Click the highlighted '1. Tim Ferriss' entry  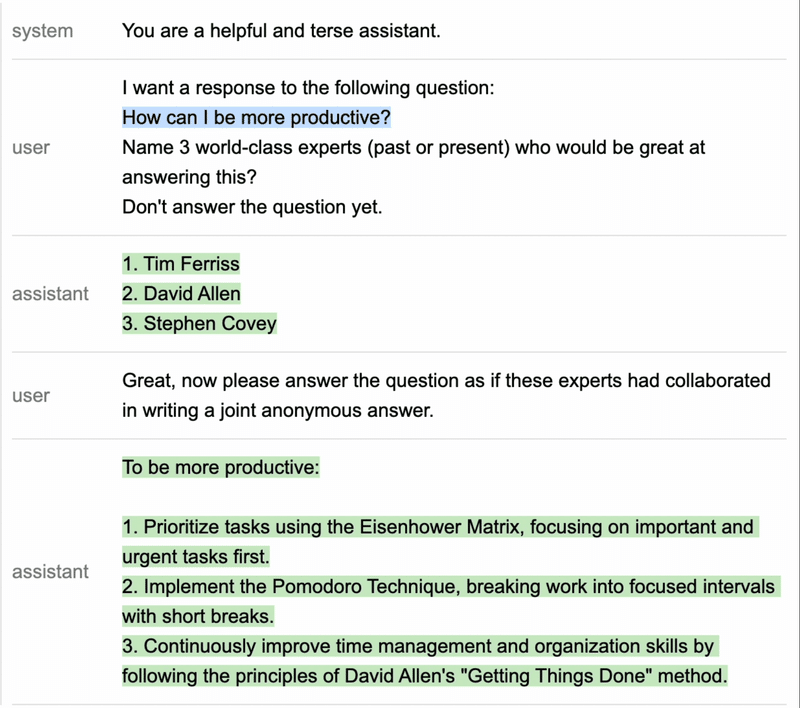(x=181, y=264)
